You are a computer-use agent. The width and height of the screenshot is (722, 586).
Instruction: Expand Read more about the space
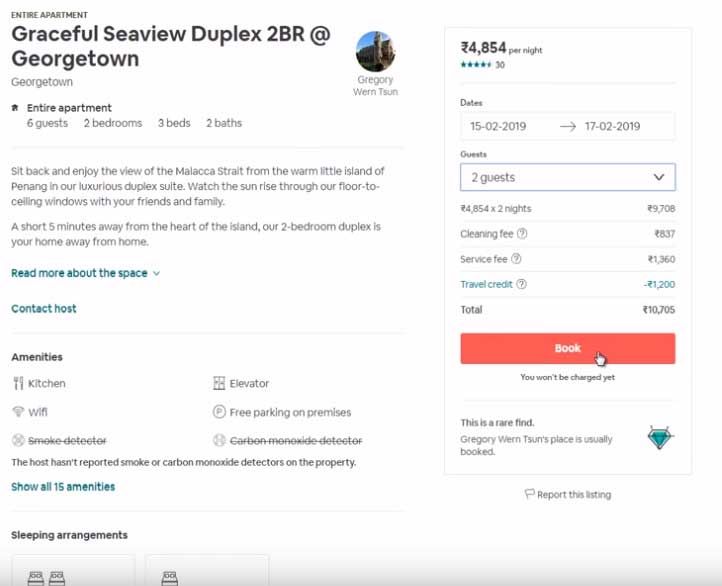[85, 273]
